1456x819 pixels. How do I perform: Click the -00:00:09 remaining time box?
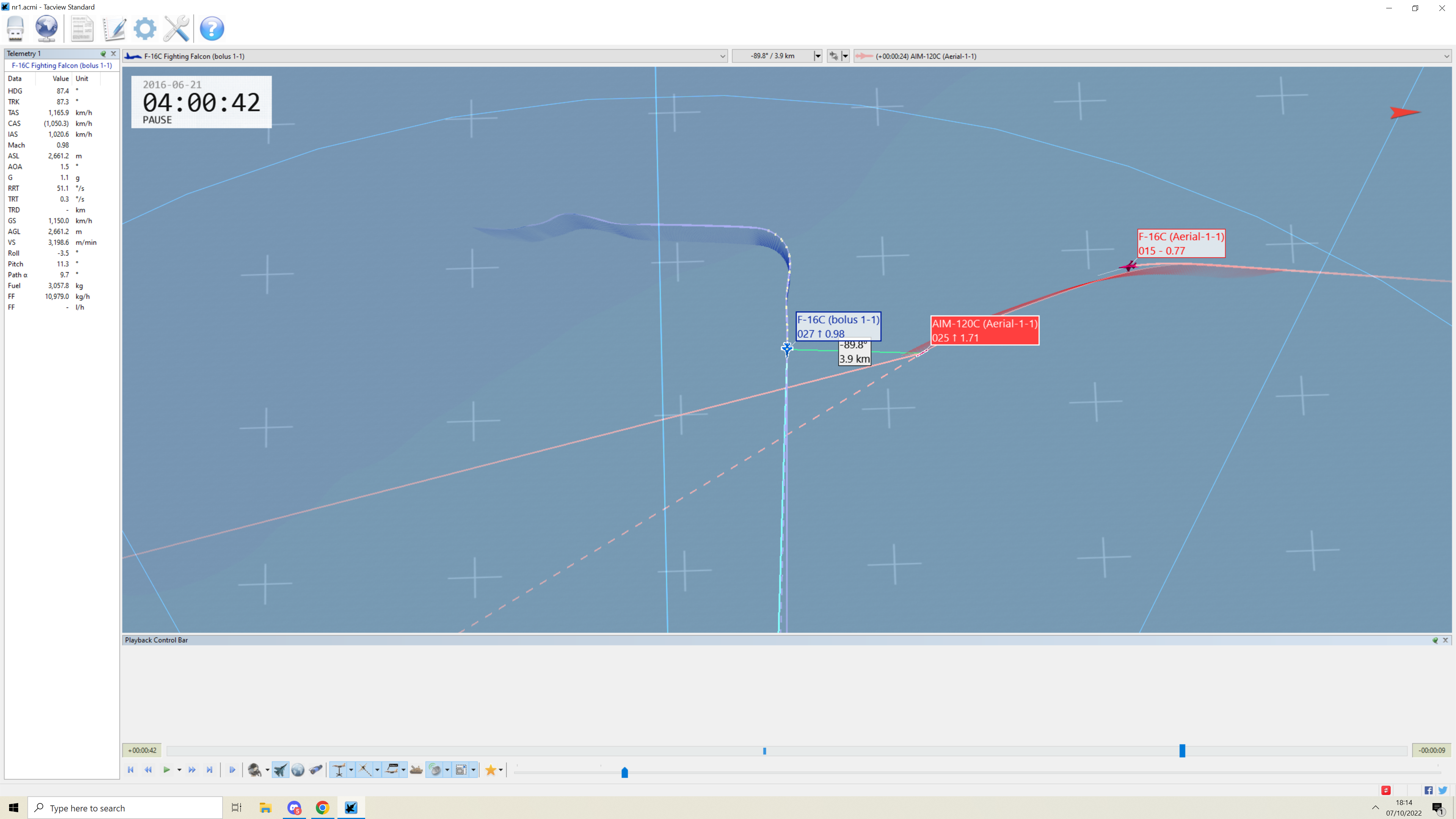pos(1432,751)
